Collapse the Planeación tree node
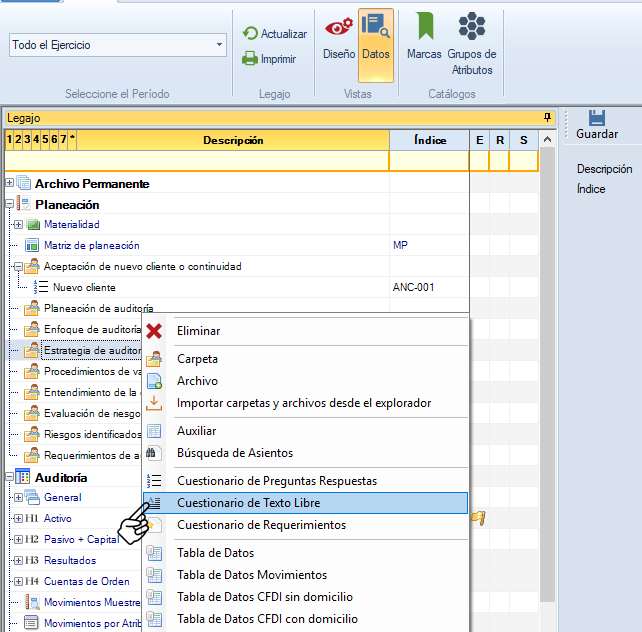 [10, 204]
